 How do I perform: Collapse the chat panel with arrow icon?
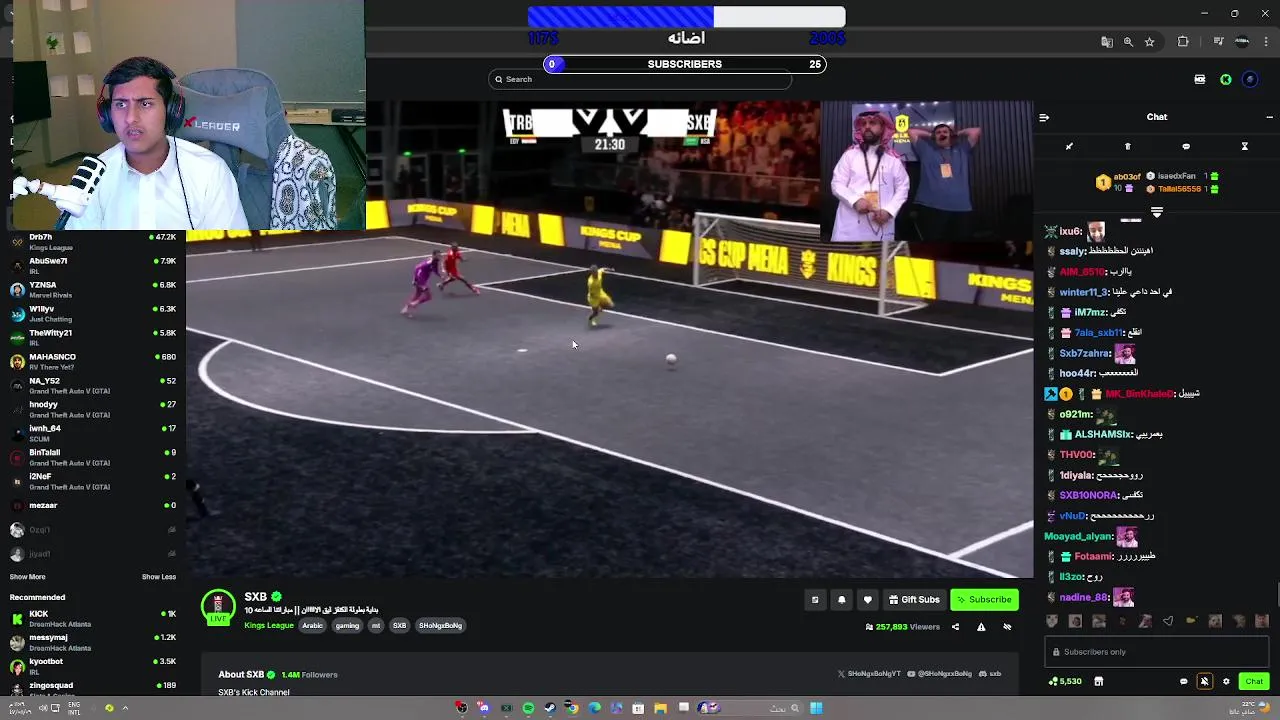[x=1044, y=117]
